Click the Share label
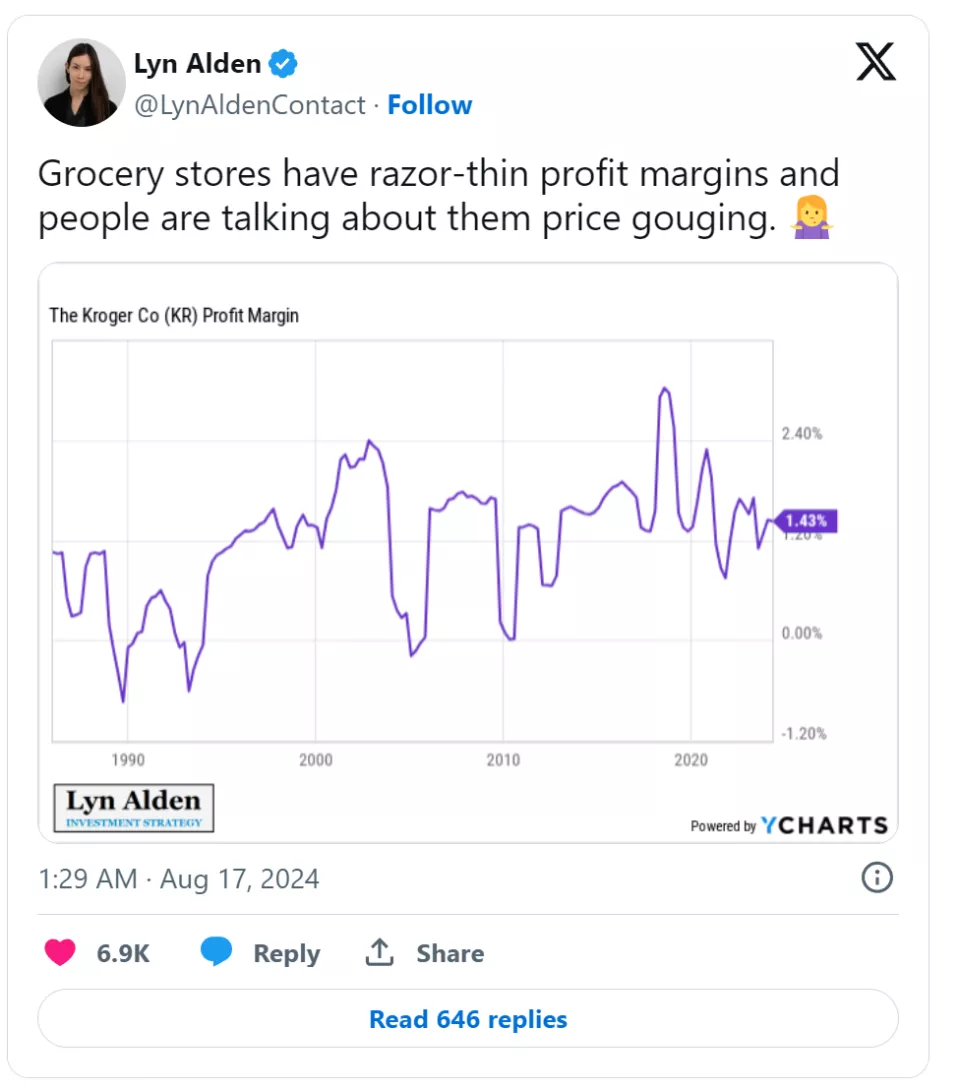Image resolution: width=960 pixels, height=1090 pixels. tap(450, 953)
